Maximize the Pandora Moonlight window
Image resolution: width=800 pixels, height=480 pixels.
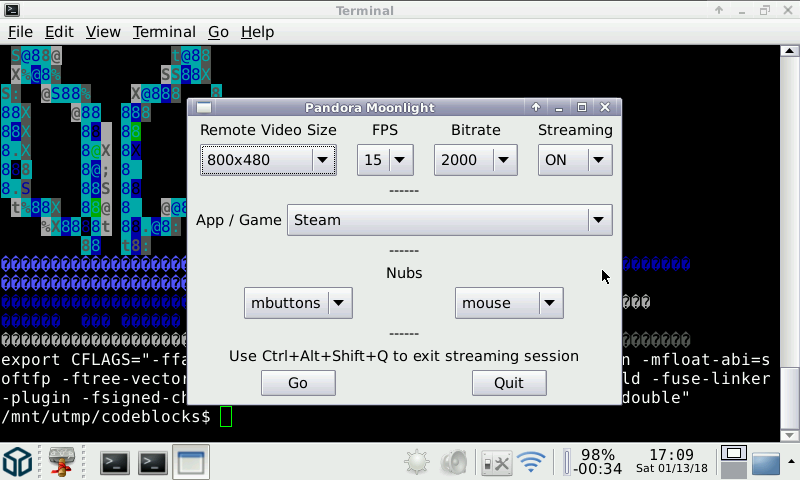click(582, 107)
